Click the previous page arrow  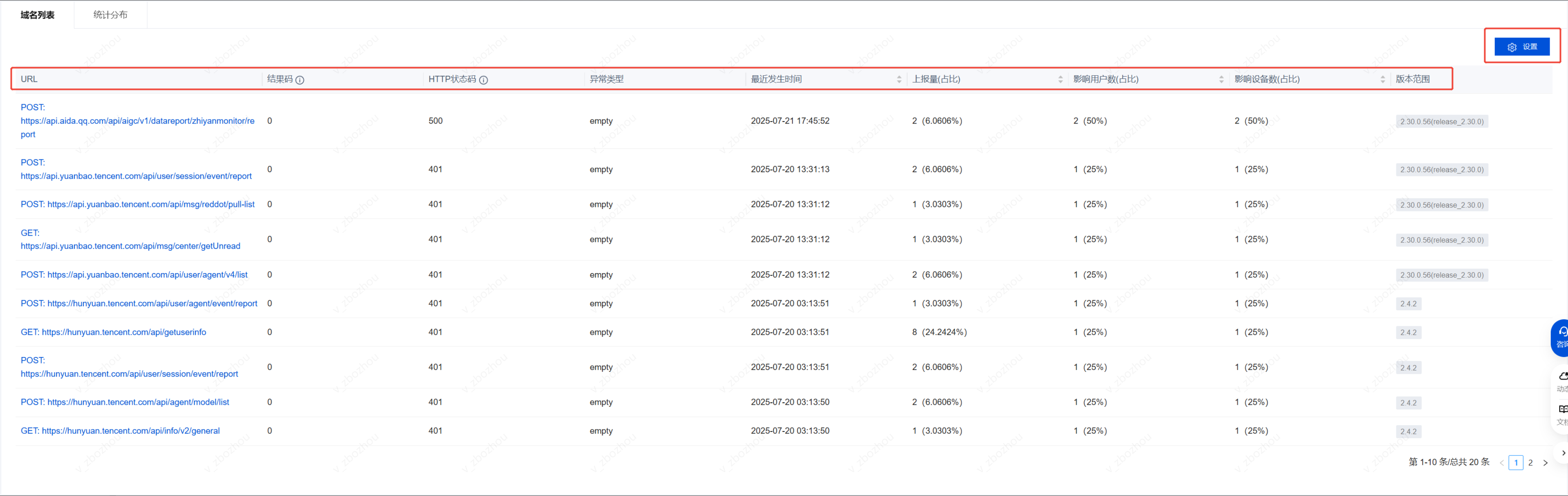point(1502,462)
